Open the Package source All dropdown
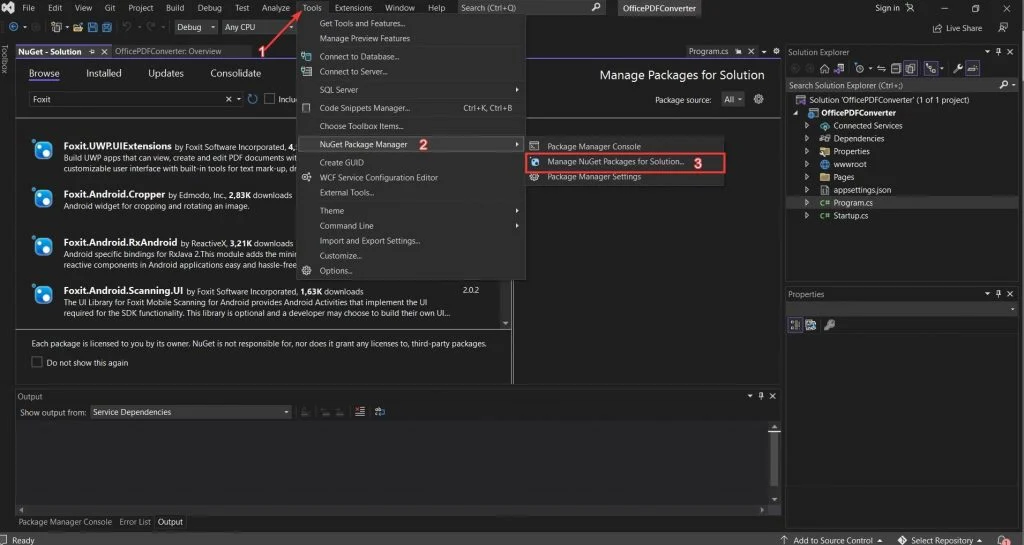The width and height of the screenshot is (1024, 545). coord(732,99)
